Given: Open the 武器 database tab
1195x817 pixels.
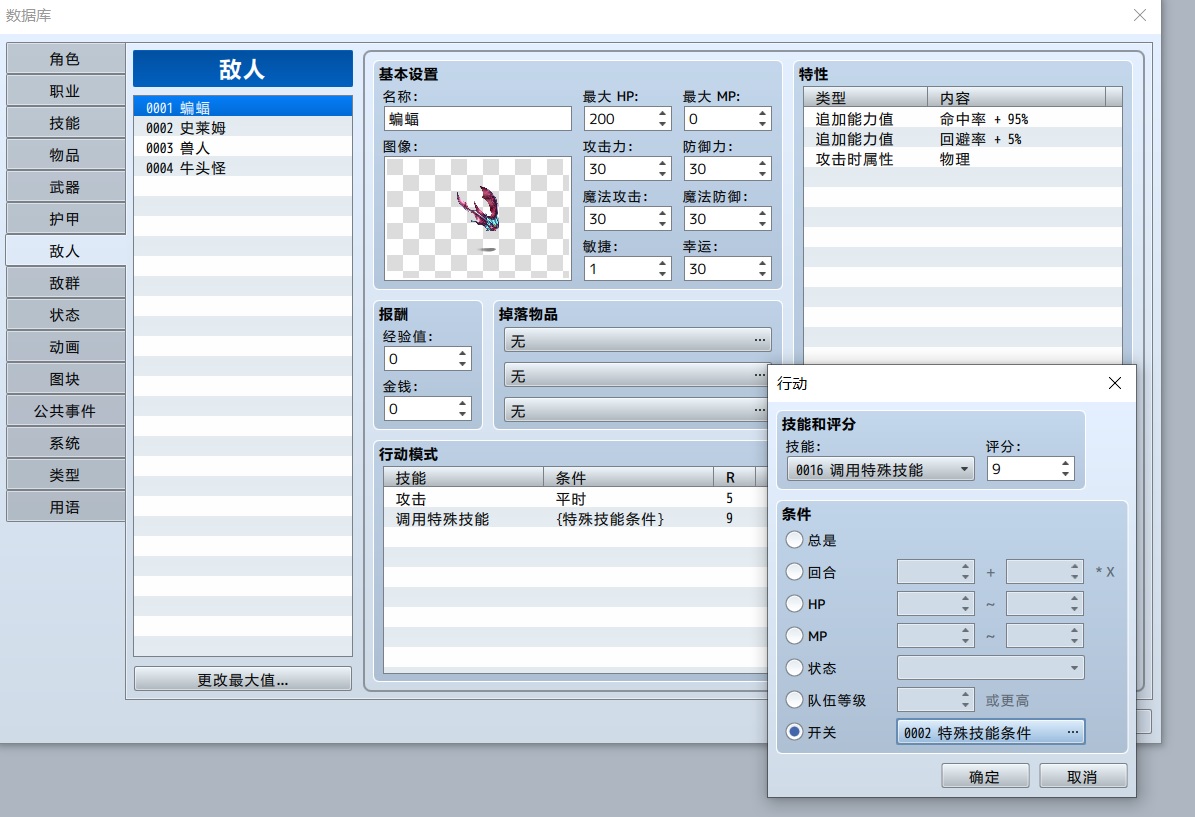Looking at the screenshot, I should [65, 187].
